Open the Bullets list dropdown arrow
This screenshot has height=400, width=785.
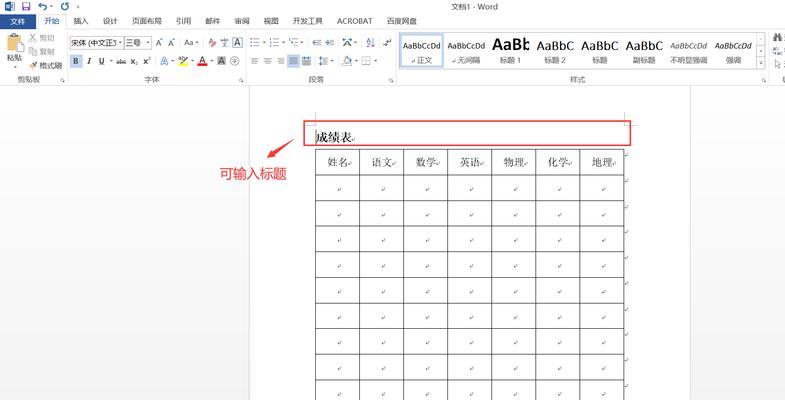click(x=264, y=43)
